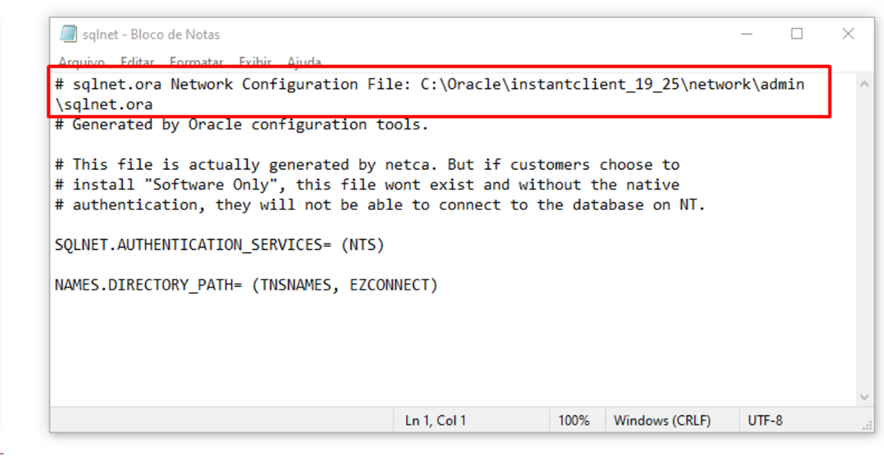884x456 pixels.
Task: Place cursor in SQLNET.AUTHENTICATION_SERVICES line
Action: 219,246
